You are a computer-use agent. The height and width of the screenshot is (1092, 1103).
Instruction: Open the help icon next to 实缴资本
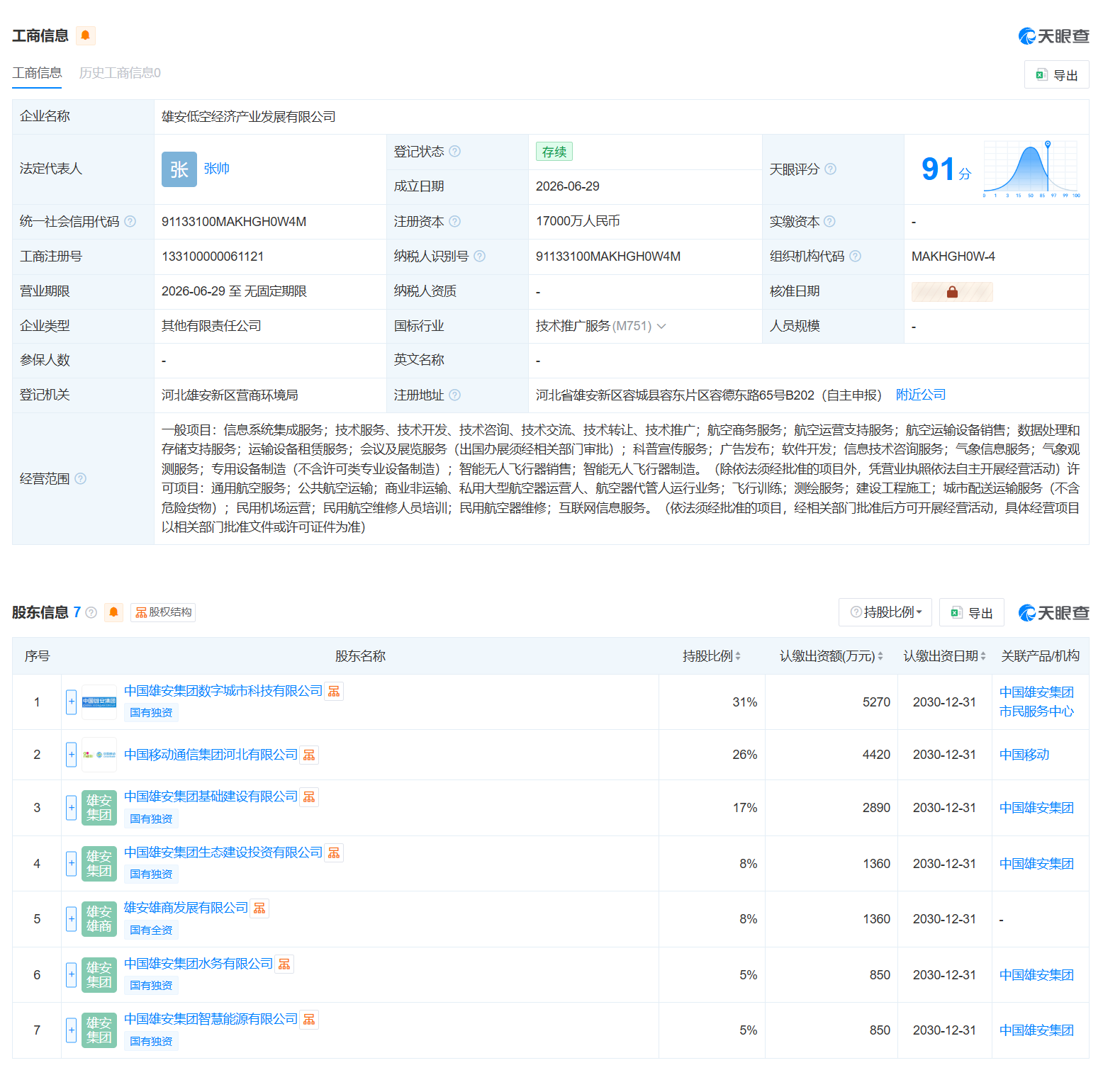click(x=829, y=221)
